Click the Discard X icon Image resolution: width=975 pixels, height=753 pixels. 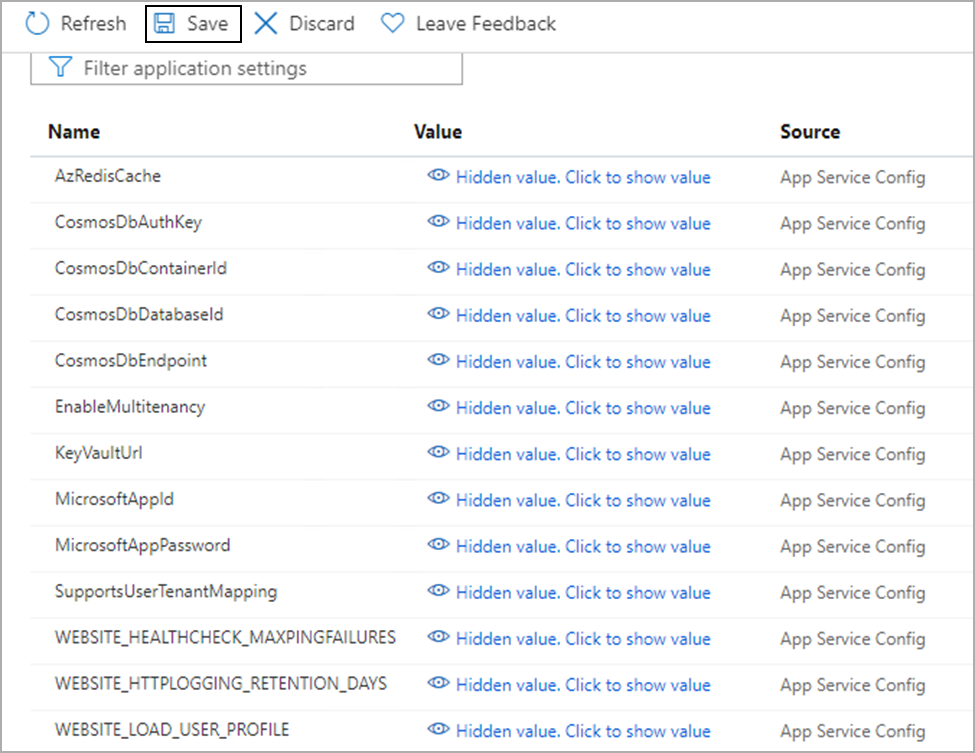[x=266, y=23]
